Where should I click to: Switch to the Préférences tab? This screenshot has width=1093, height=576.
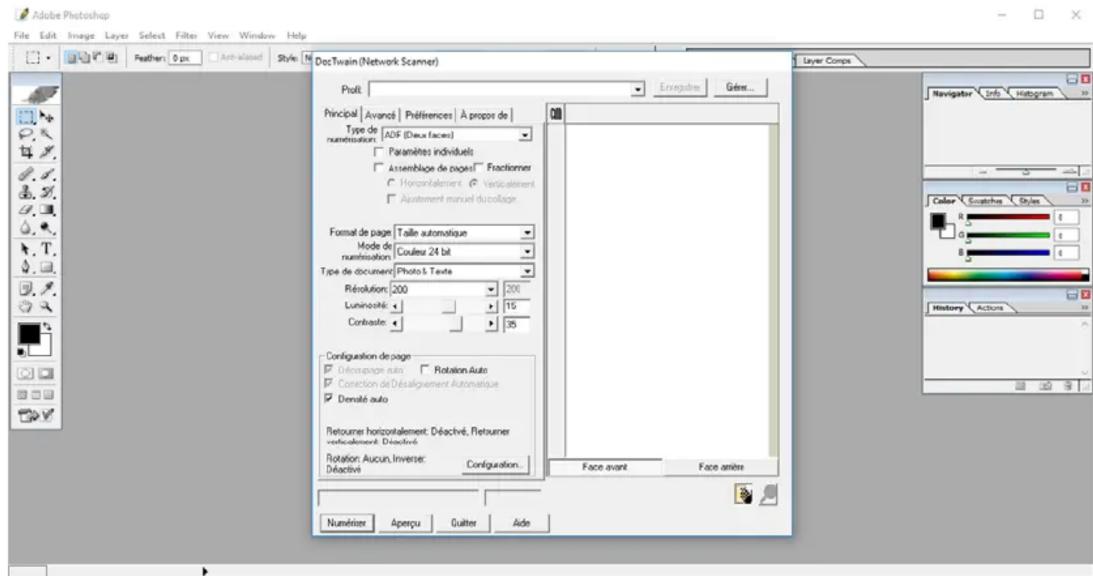pos(428,115)
